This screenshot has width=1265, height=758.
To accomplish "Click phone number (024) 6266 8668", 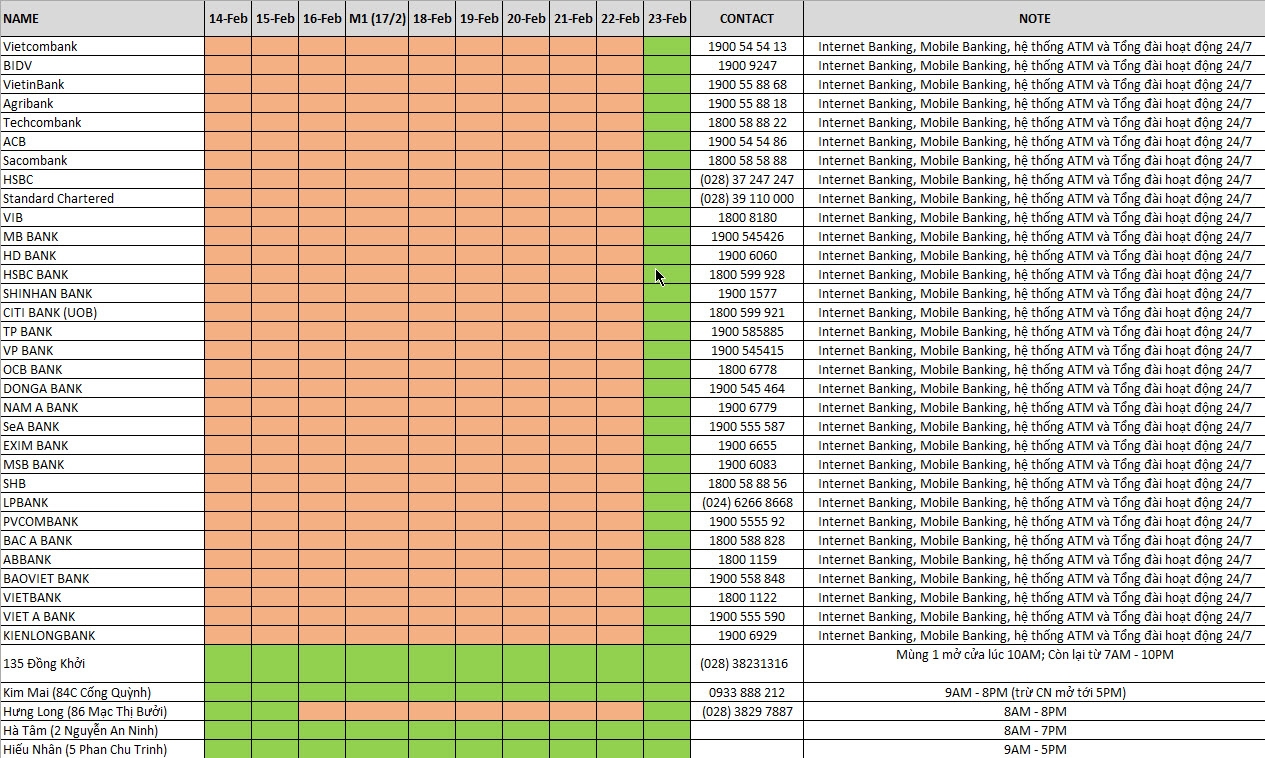I will (746, 502).
